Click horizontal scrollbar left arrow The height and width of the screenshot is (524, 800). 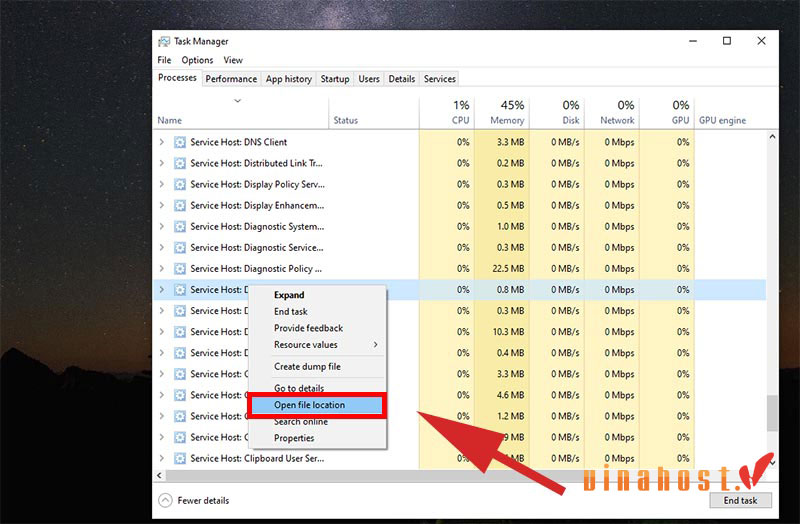coord(159,476)
